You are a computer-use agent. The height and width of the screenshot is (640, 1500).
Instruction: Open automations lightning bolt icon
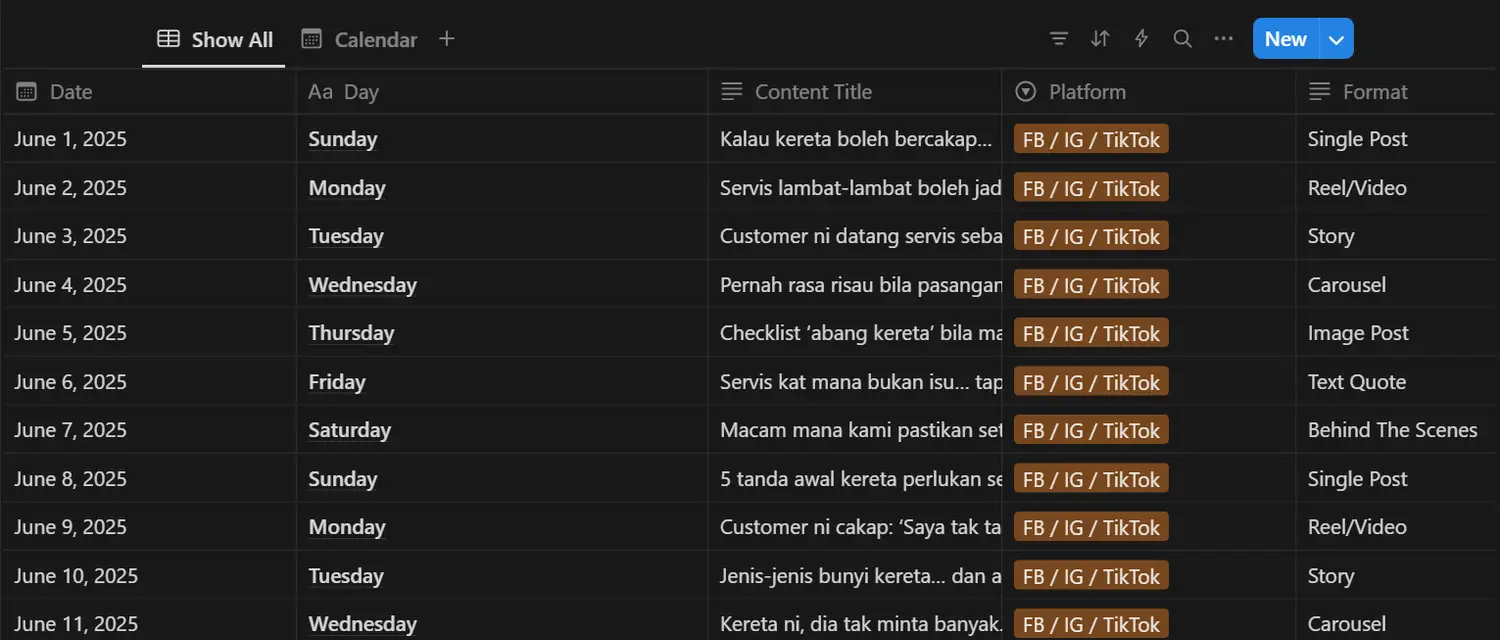point(1141,39)
